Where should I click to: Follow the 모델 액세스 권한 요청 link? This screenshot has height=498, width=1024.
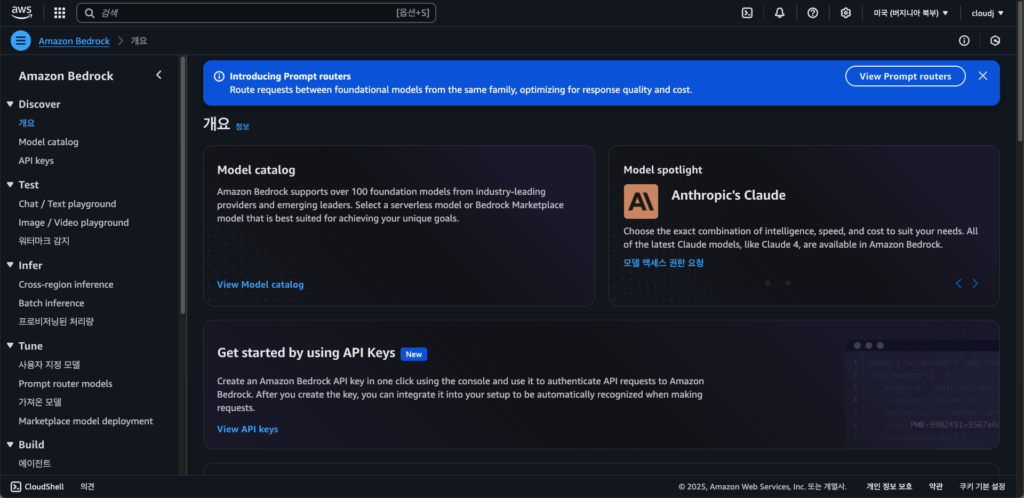[x=664, y=262]
